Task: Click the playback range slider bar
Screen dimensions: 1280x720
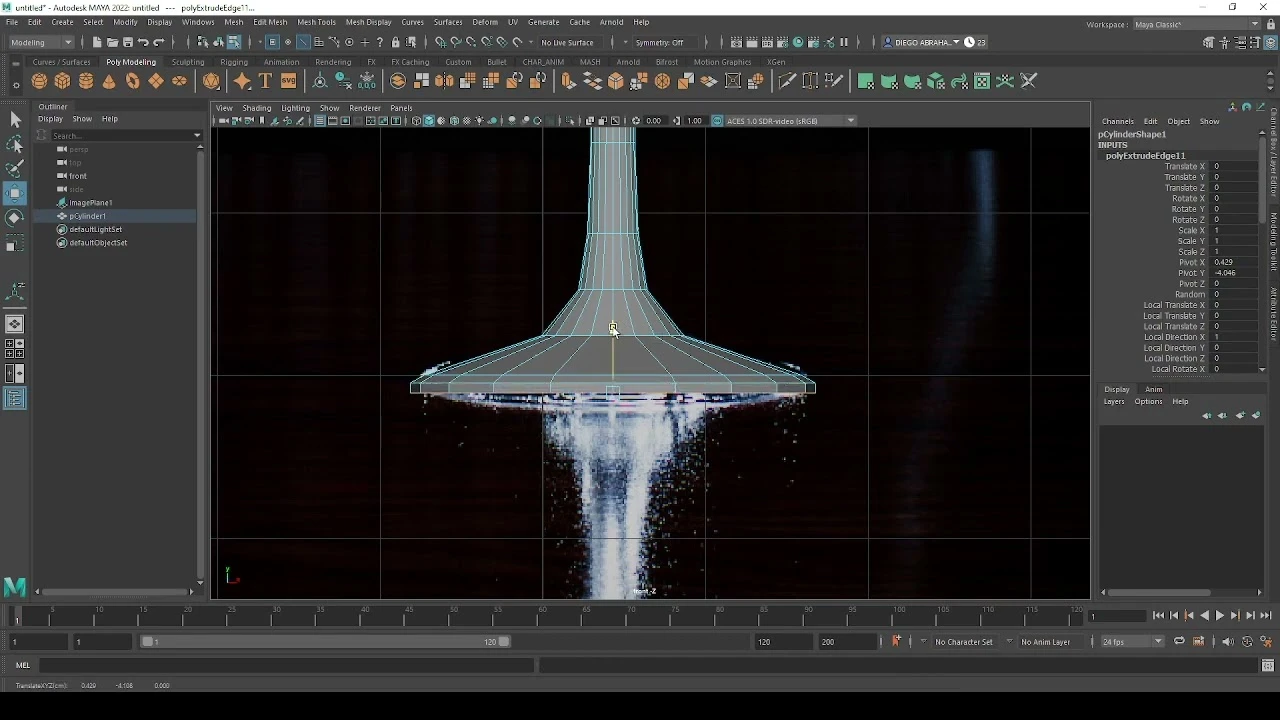Action: click(x=325, y=641)
